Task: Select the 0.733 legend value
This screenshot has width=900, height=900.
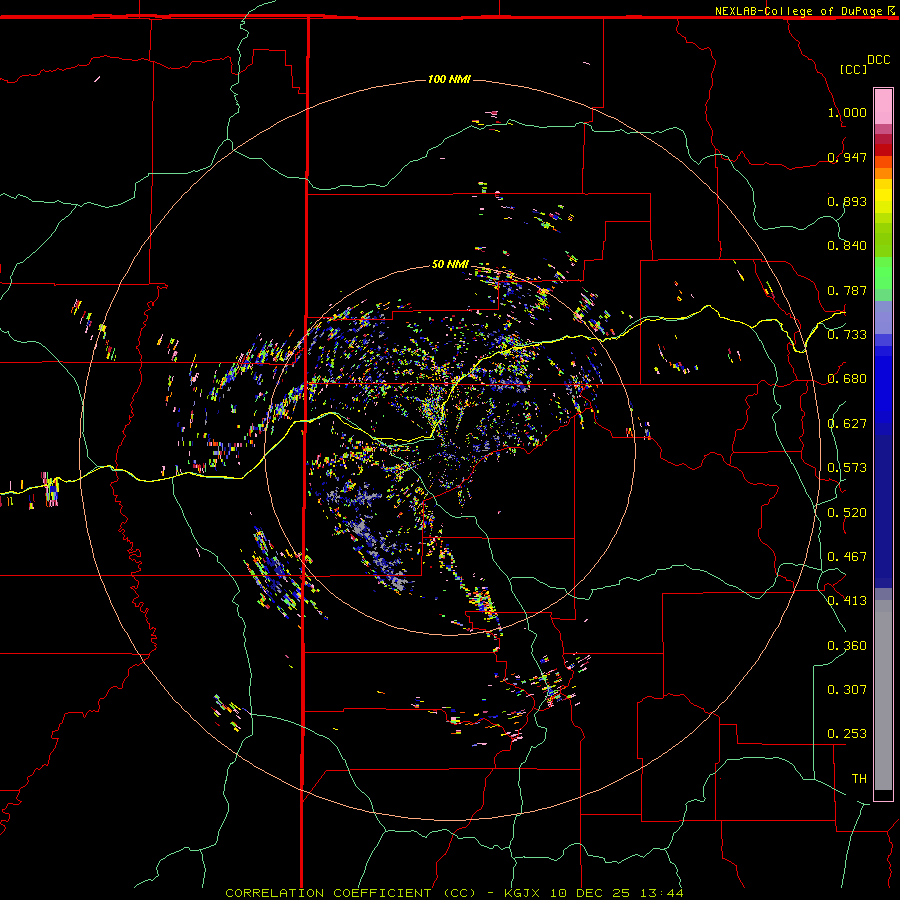Action: (x=847, y=335)
